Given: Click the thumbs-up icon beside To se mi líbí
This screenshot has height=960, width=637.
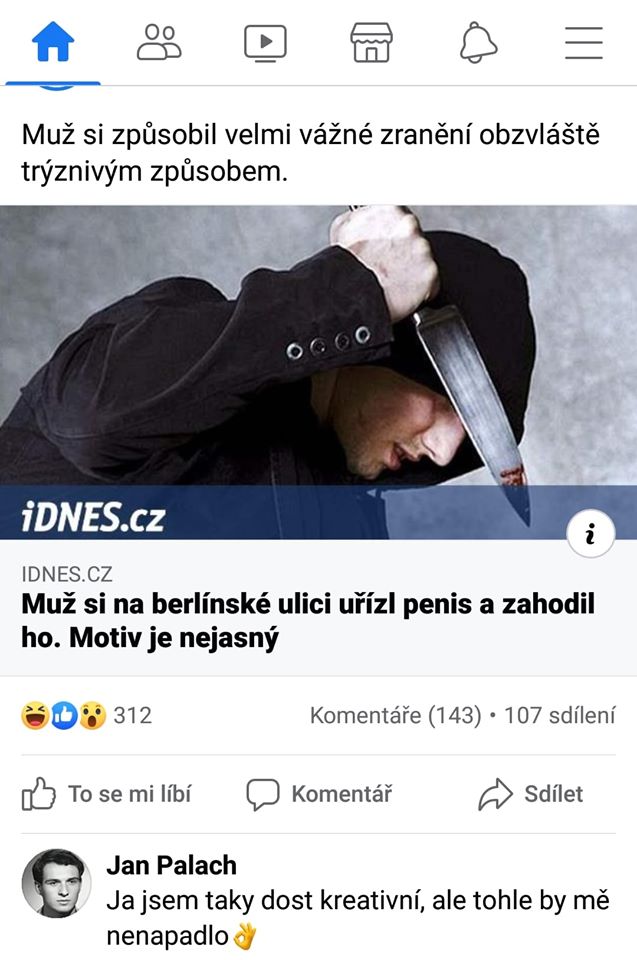Looking at the screenshot, I should pyautogui.click(x=39, y=793).
